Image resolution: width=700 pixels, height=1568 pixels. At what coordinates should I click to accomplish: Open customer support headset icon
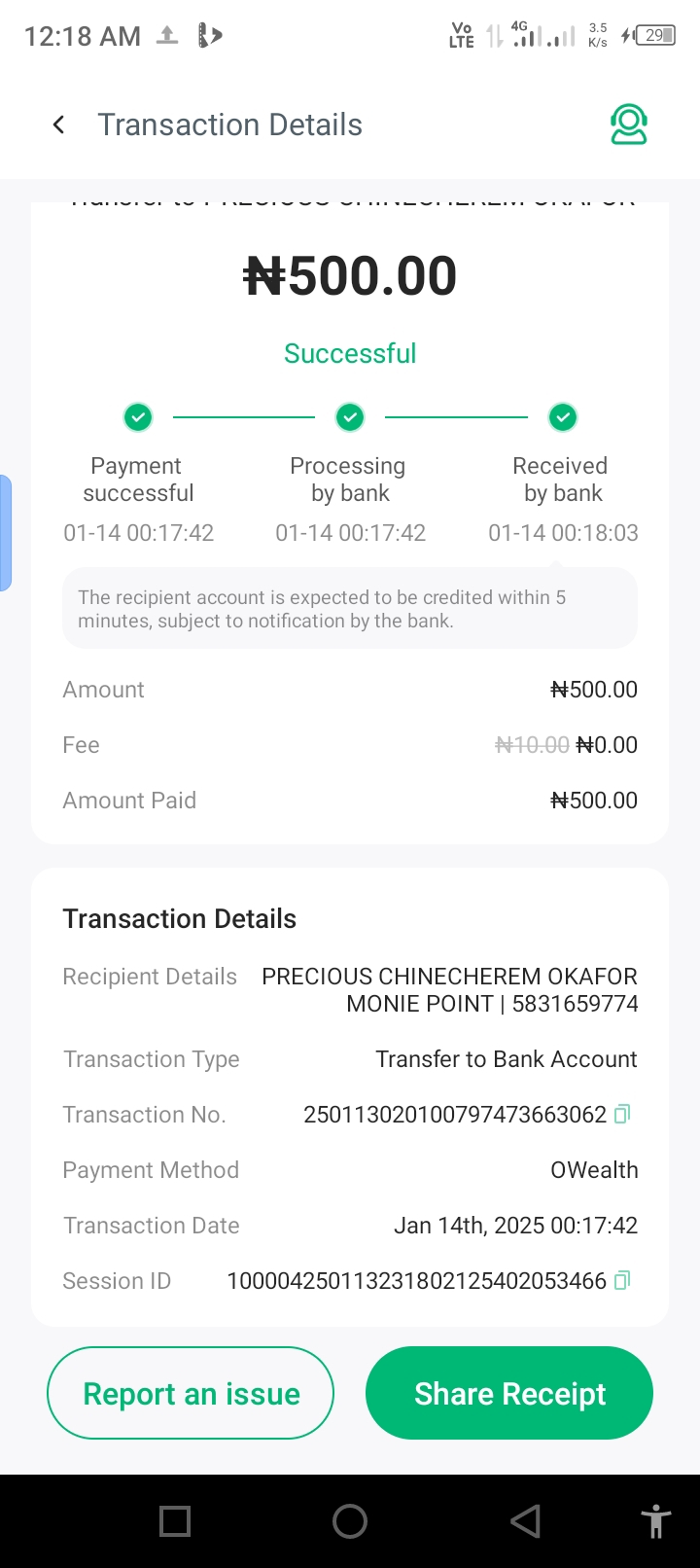click(628, 125)
